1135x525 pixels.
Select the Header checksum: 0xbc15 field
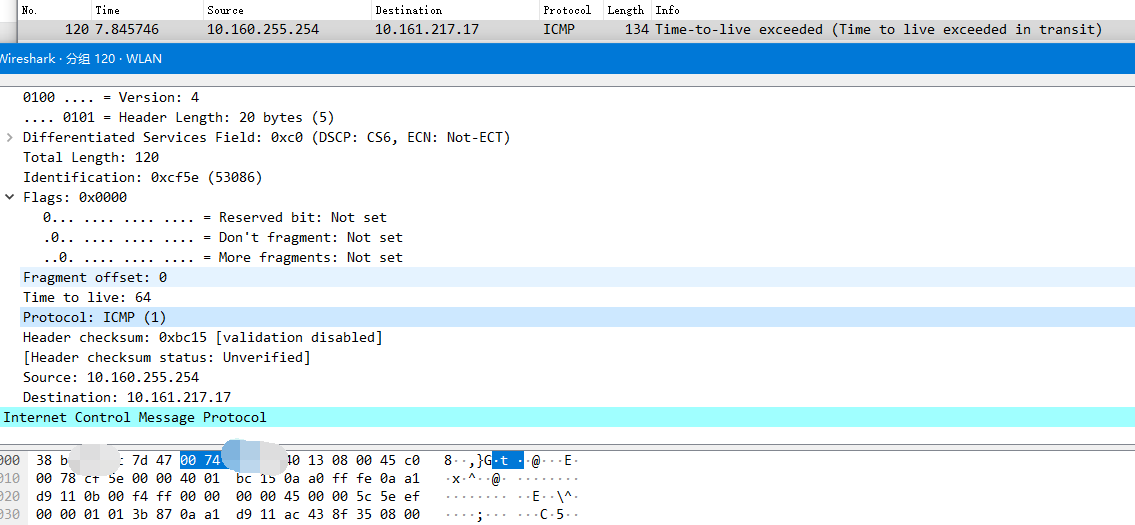(x=203, y=337)
